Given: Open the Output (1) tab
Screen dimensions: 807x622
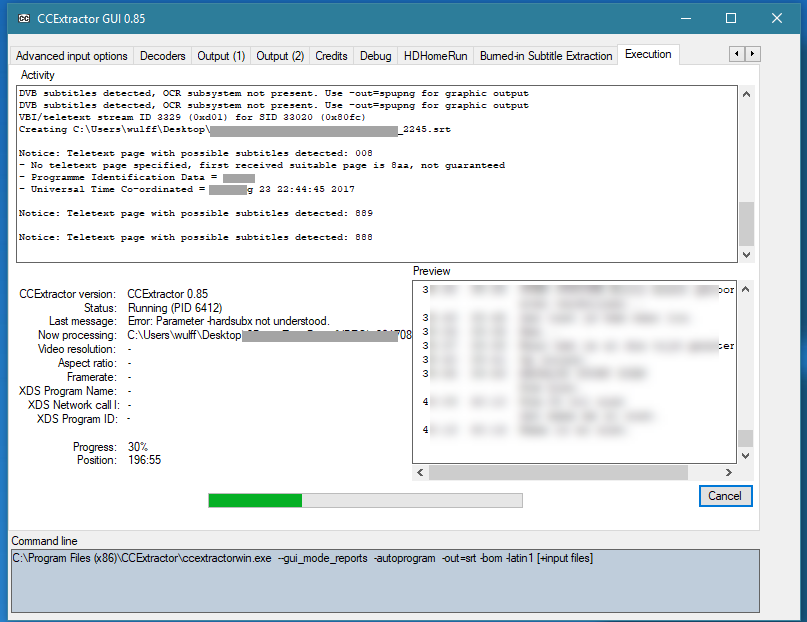Looking at the screenshot, I should point(221,56).
